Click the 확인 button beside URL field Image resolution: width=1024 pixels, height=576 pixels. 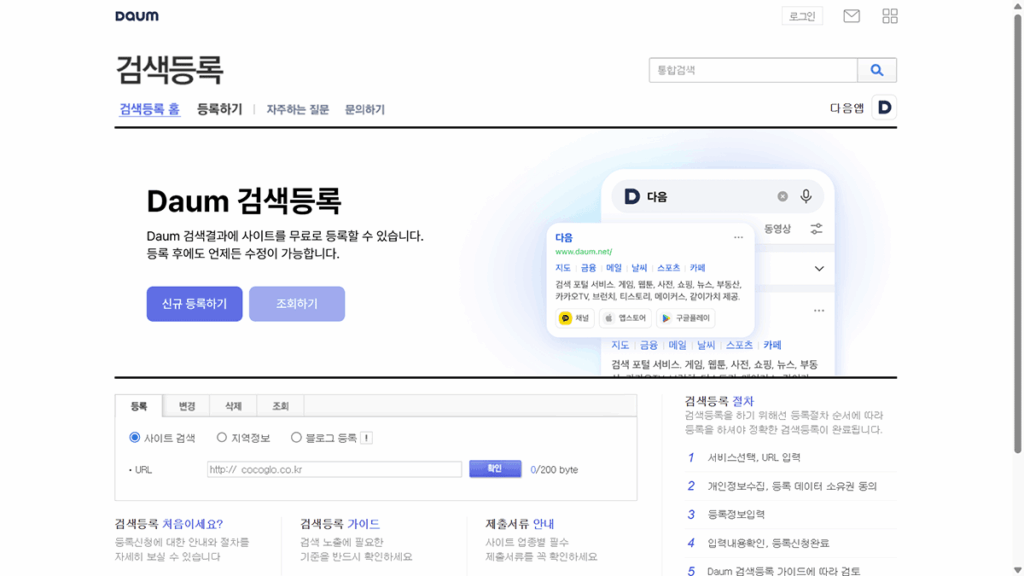495,469
